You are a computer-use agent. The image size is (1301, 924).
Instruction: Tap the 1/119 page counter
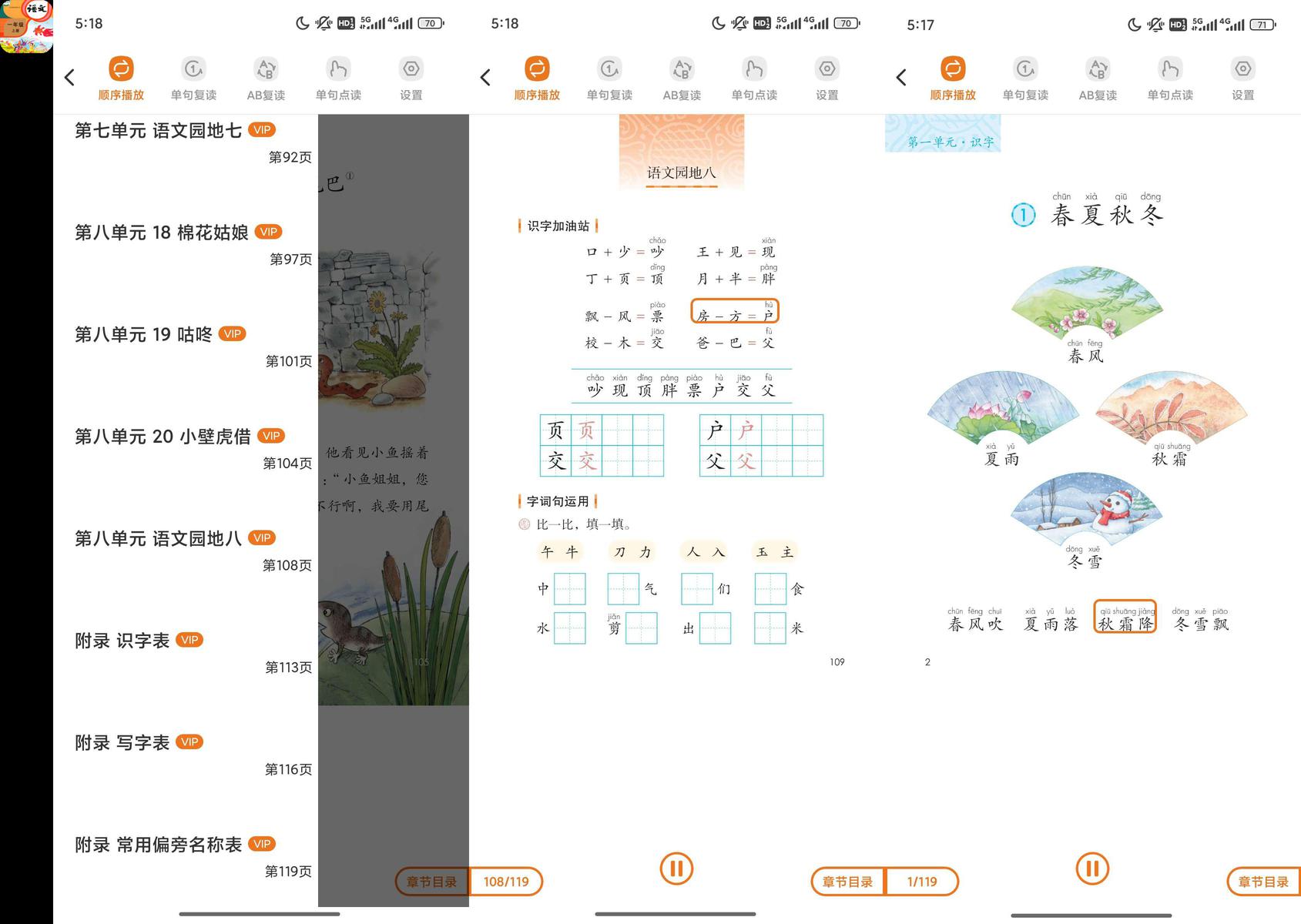[922, 882]
